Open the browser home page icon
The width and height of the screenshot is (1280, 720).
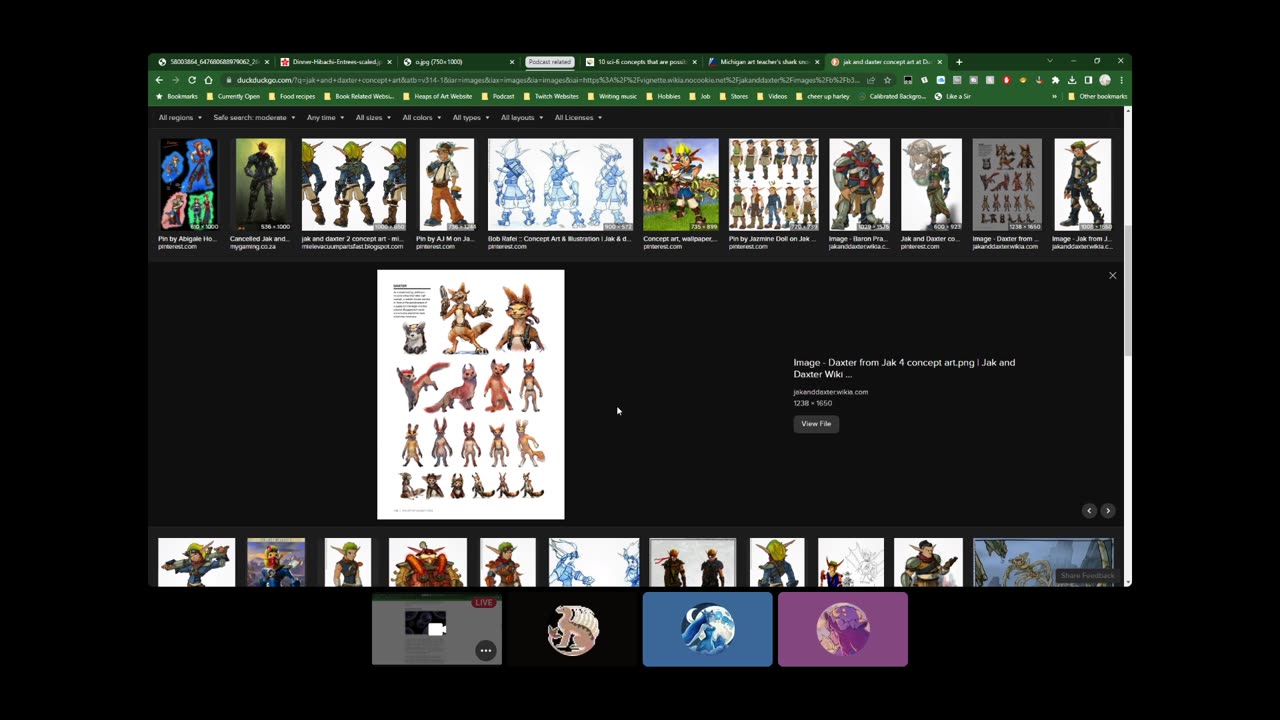(x=208, y=80)
